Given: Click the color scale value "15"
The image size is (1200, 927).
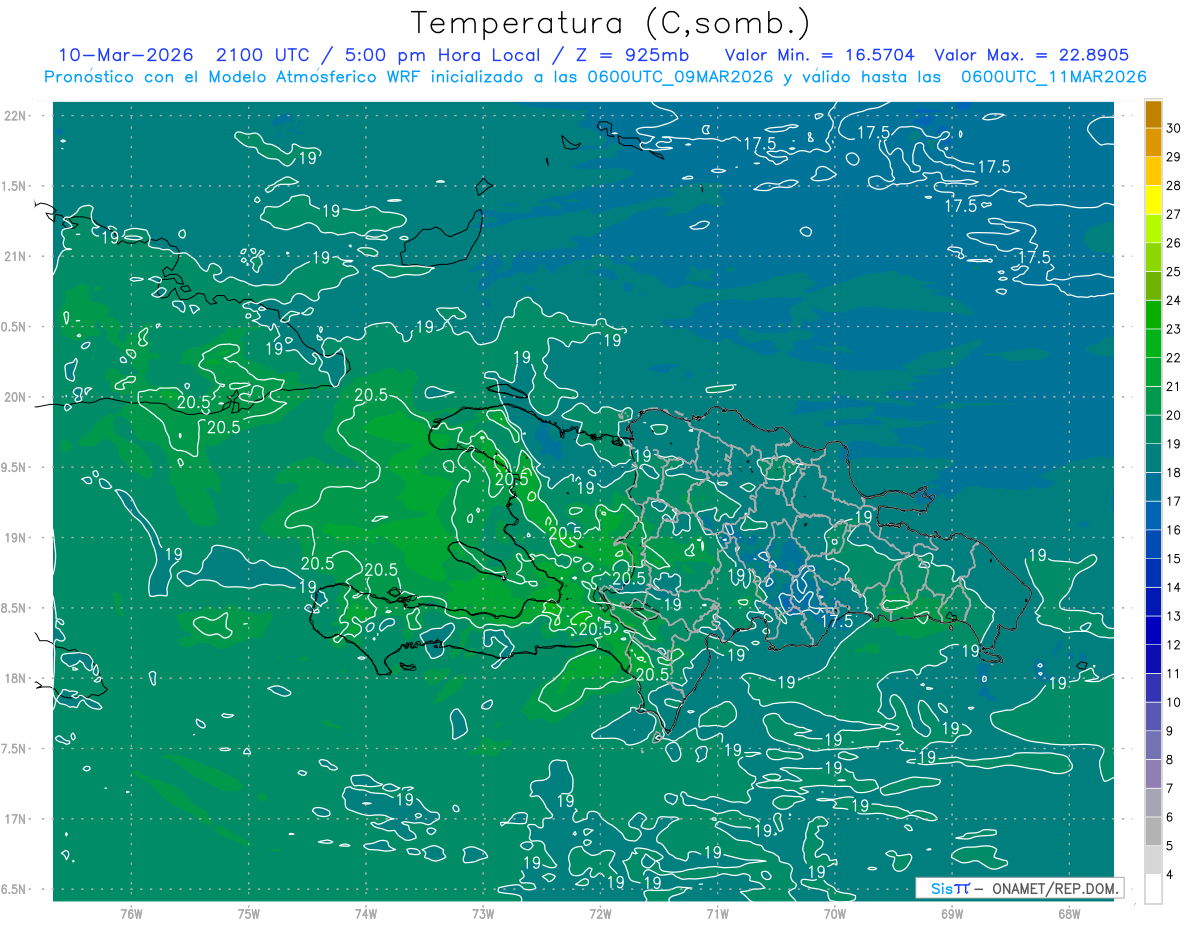Looking at the screenshot, I should 1174,558.
